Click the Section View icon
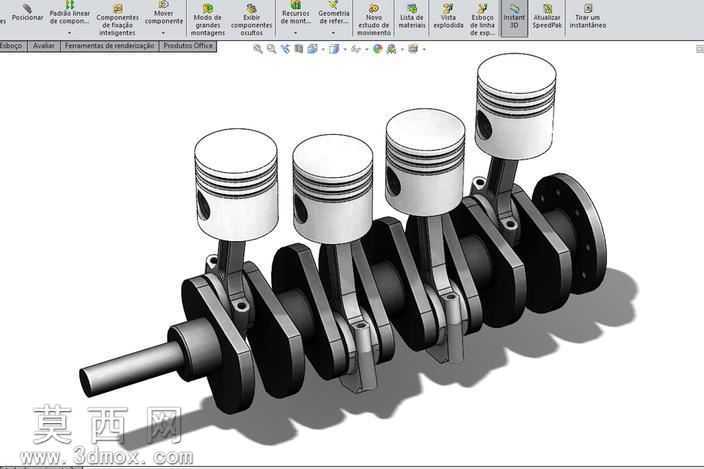The width and height of the screenshot is (704, 469). click(x=299, y=49)
